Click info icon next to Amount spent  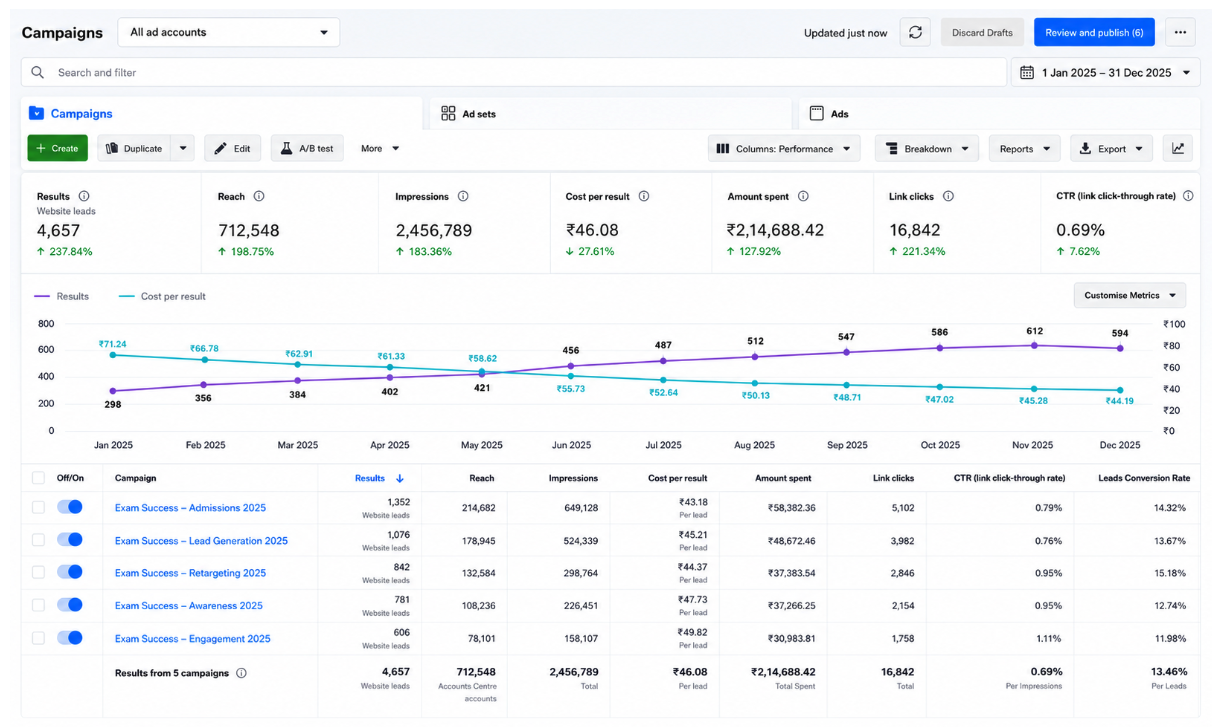coord(803,196)
